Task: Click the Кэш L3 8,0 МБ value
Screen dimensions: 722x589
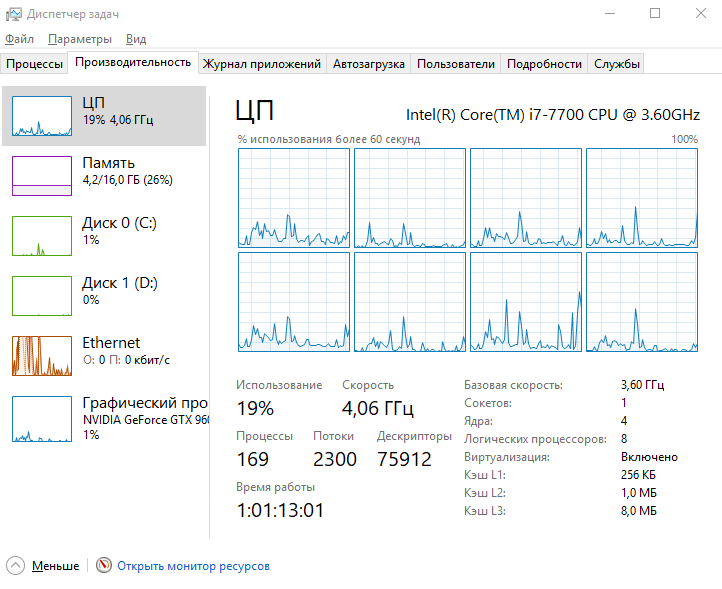Action: pos(639,511)
